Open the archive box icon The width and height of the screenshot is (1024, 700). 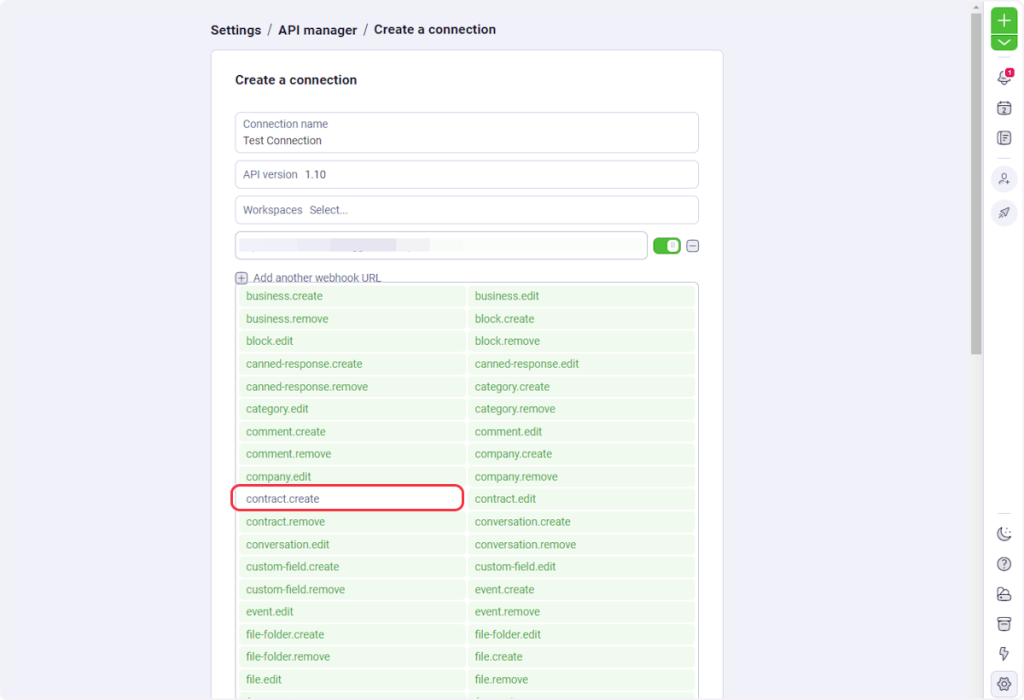pos(1004,624)
